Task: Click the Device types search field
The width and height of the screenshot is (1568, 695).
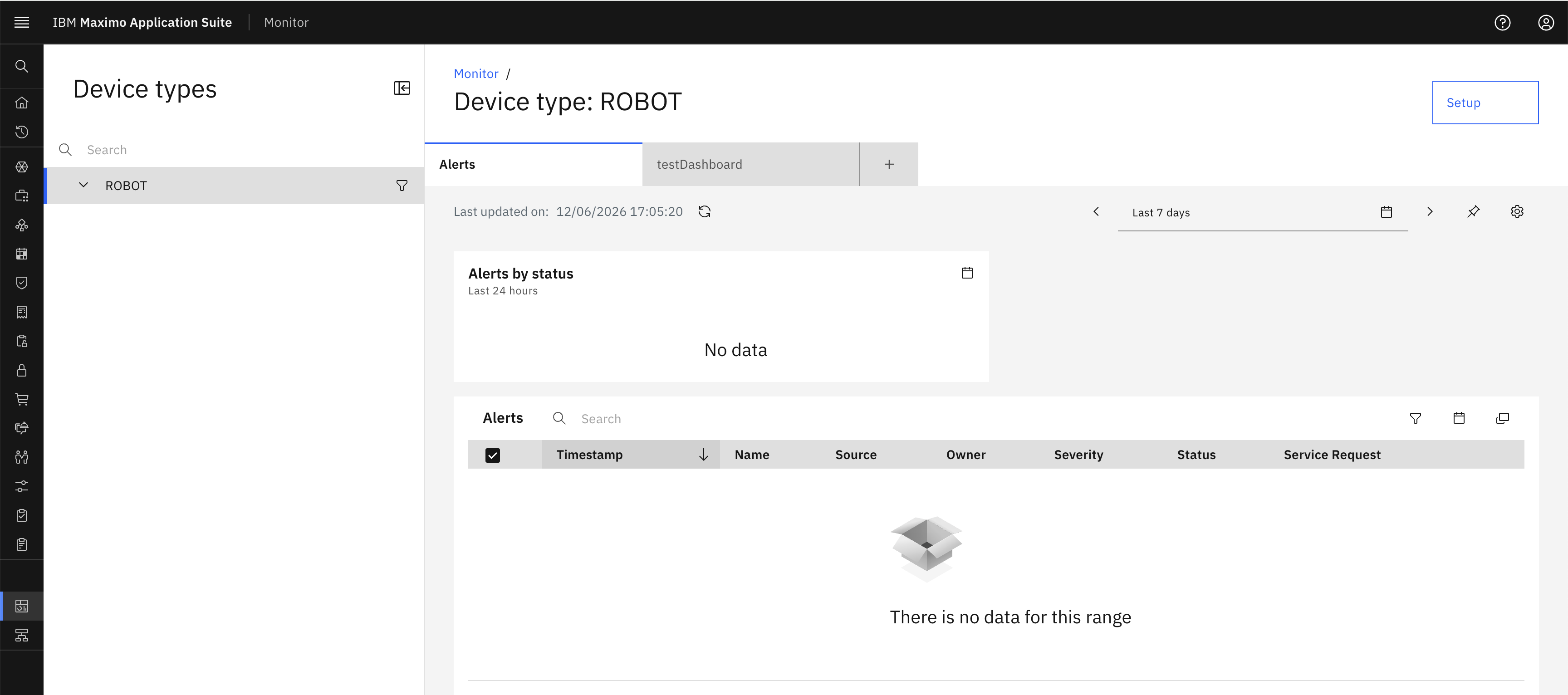Action: pyautogui.click(x=235, y=150)
